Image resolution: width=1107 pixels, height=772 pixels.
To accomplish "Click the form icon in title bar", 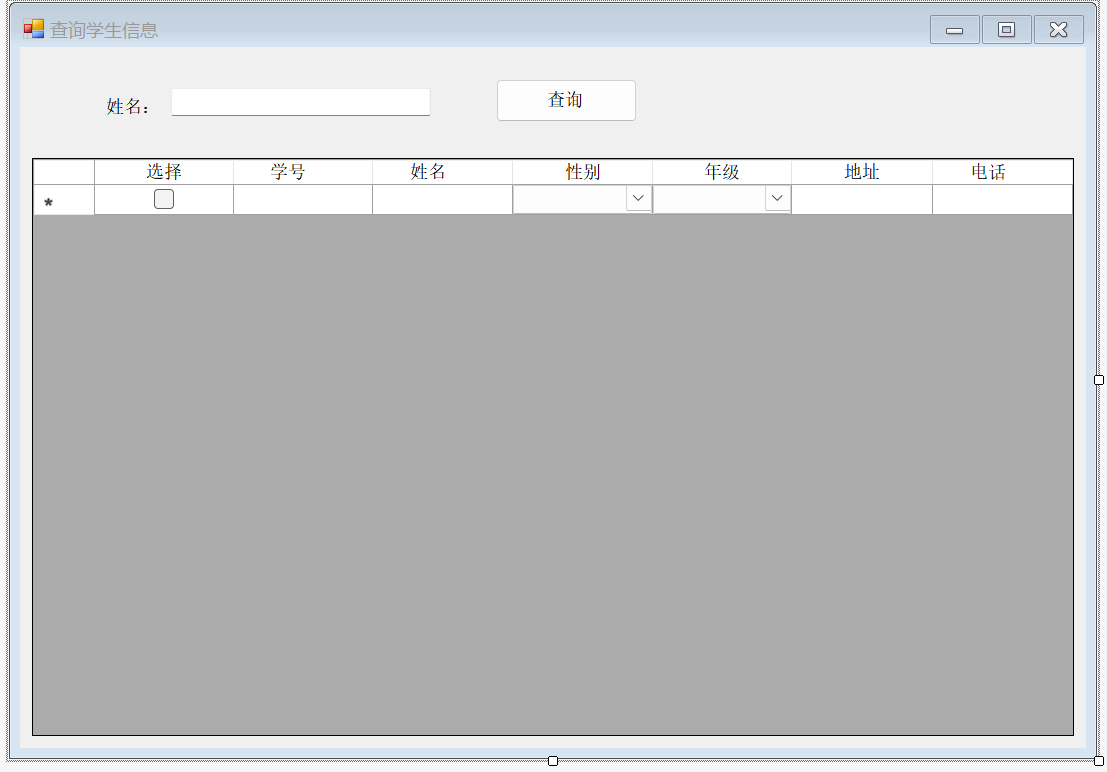I will pyautogui.click(x=34, y=30).
